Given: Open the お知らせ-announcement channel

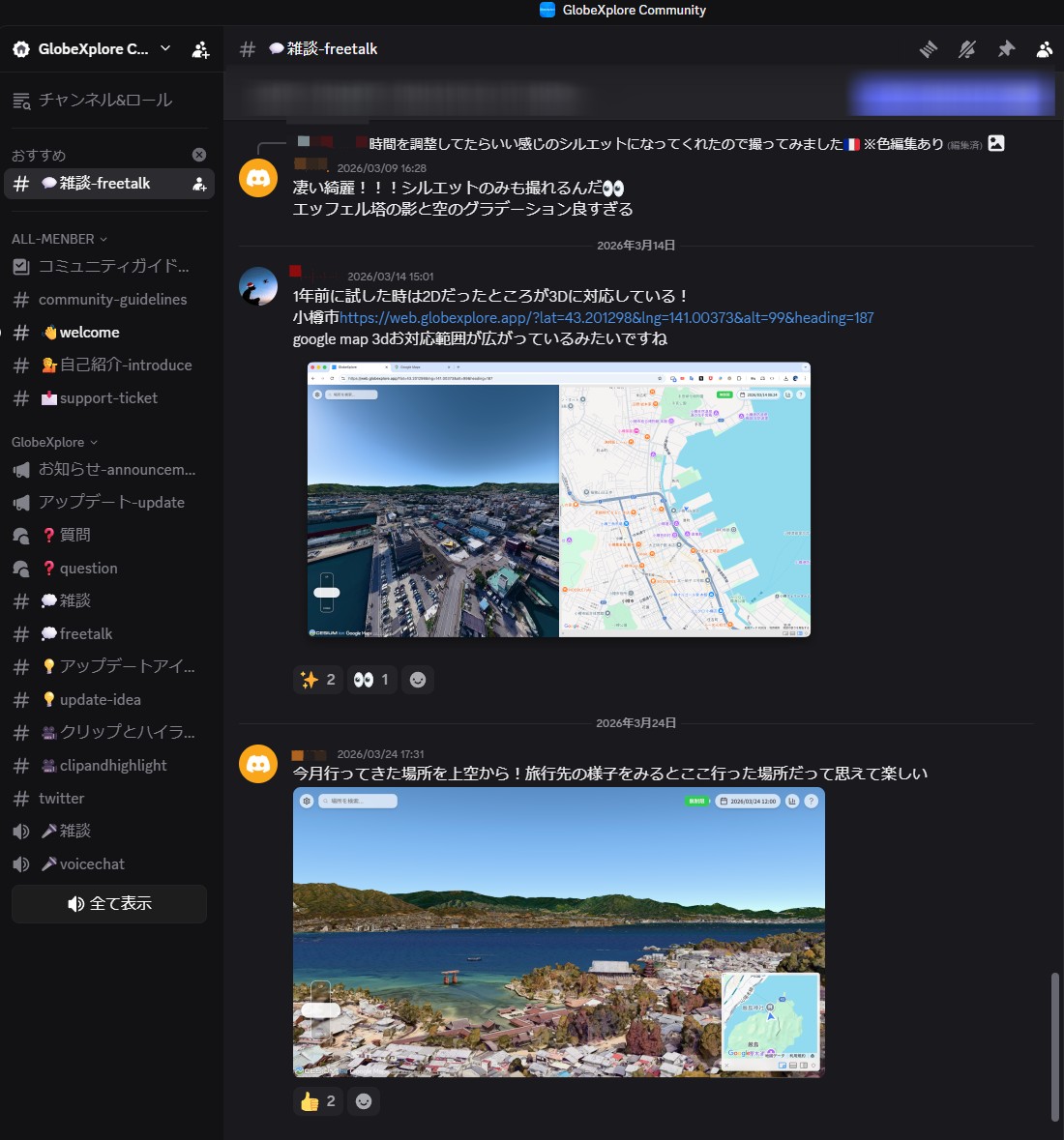Looking at the screenshot, I should pos(109,470).
